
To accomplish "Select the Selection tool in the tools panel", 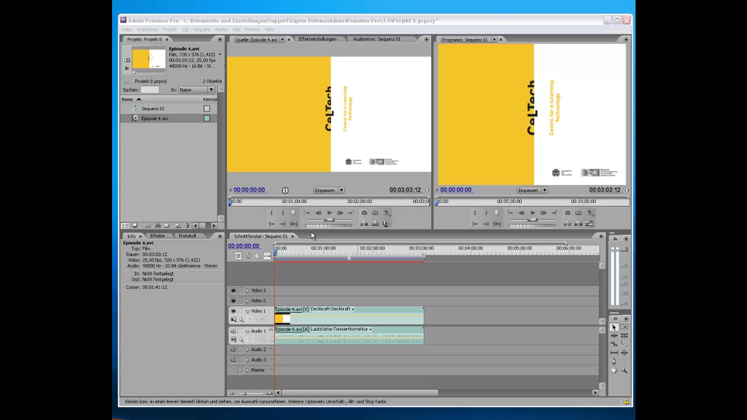I will 614,328.
